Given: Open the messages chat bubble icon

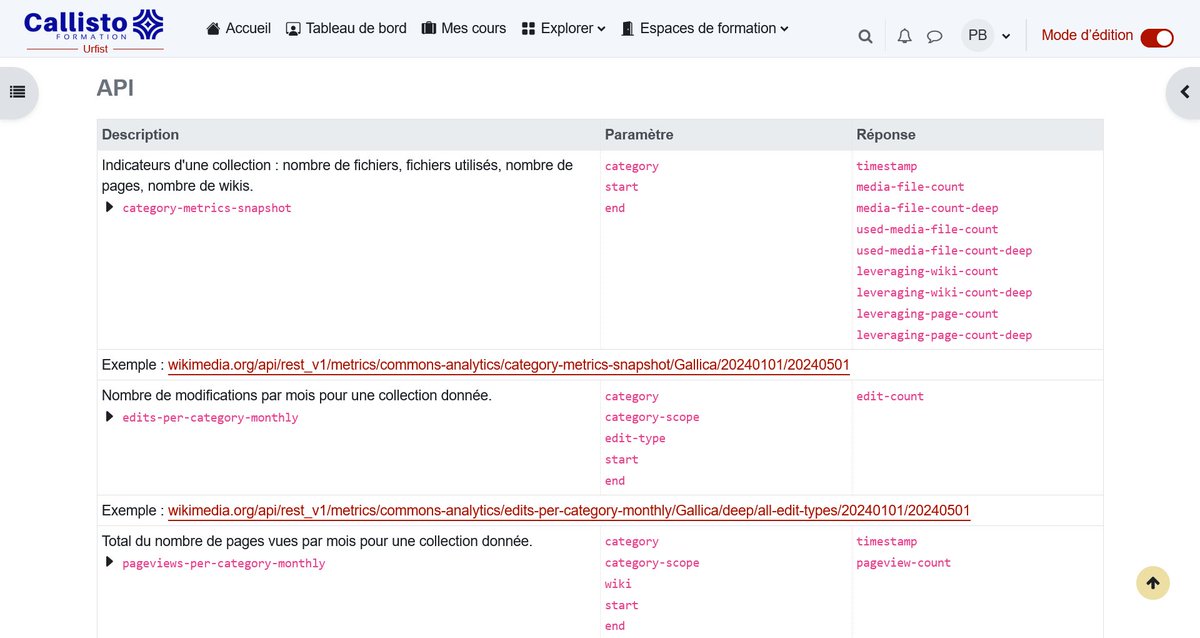Looking at the screenshot, I should [x=934, y=35].
